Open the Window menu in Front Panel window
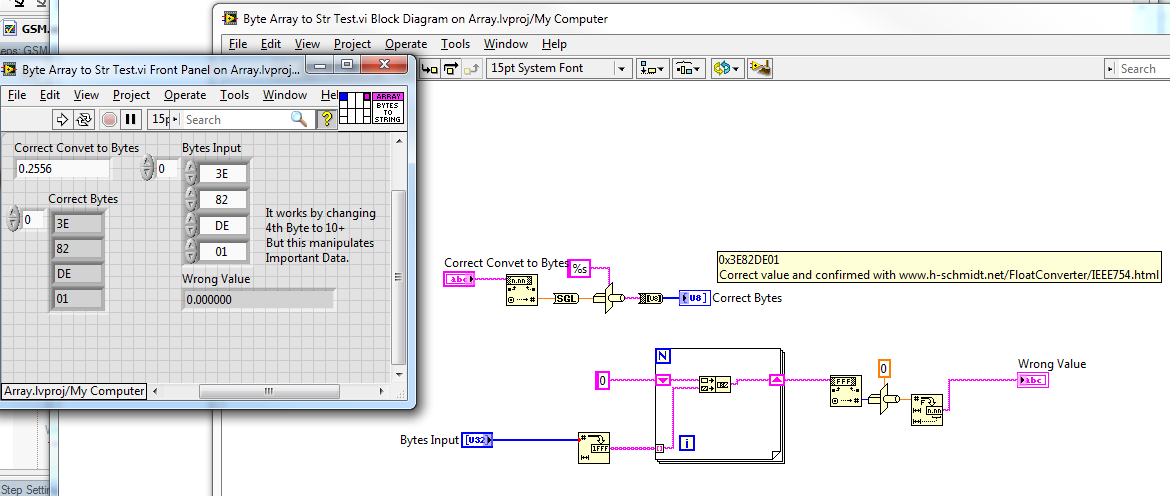The height and width of the screenshot is (496, 1170). point(285,95)
